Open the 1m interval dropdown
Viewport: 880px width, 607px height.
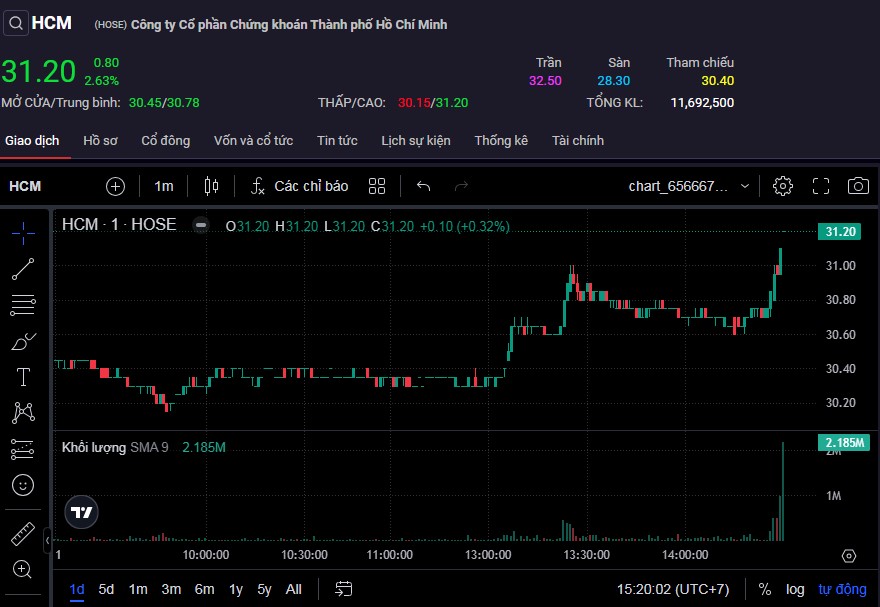(x=164, y=186)
